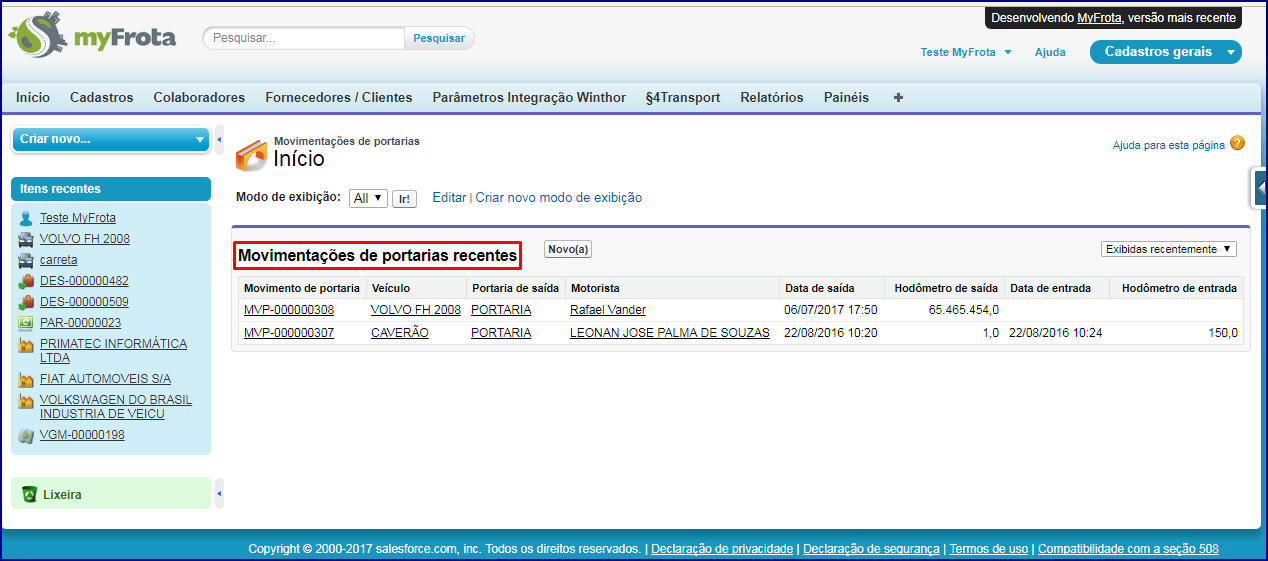Click the Ir! button
The image size is (1268, 561).
404,199
